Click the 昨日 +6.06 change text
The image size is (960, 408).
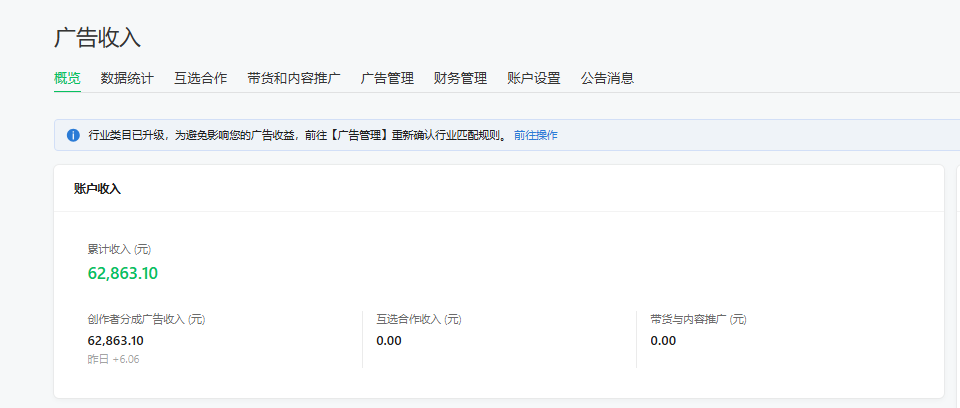point(113,360)
